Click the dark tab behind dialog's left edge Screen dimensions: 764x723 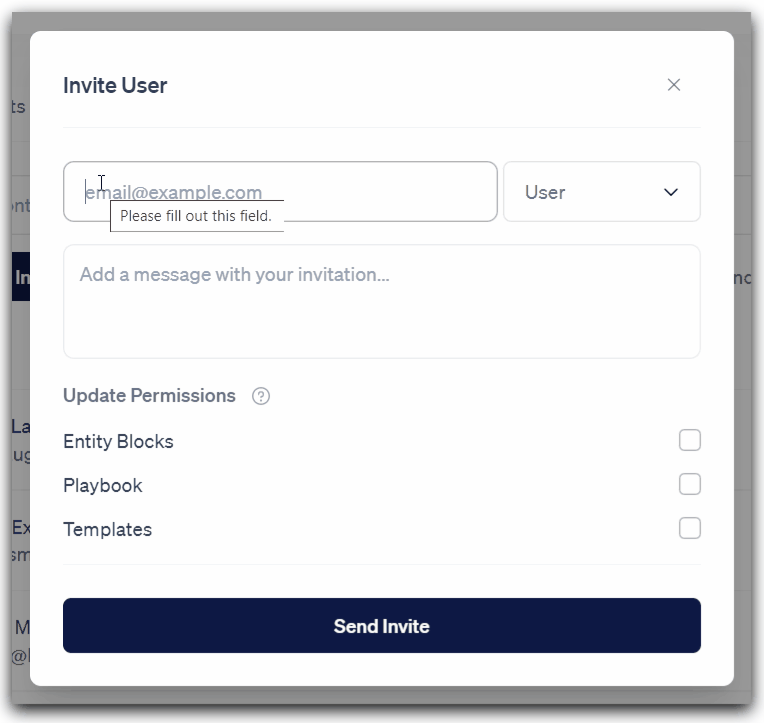pyautogui.click(x=21, y=277)
